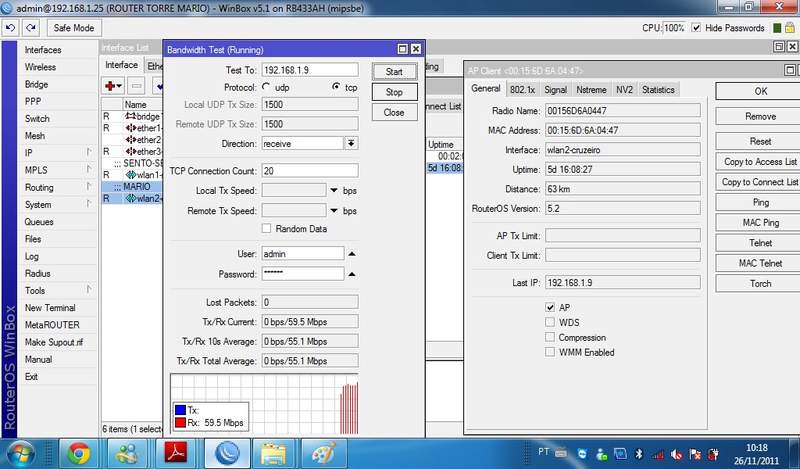Toggle the WDS checkbox
Image resolution: width=800 pixels, height=469 pixels.
[549, 322]
